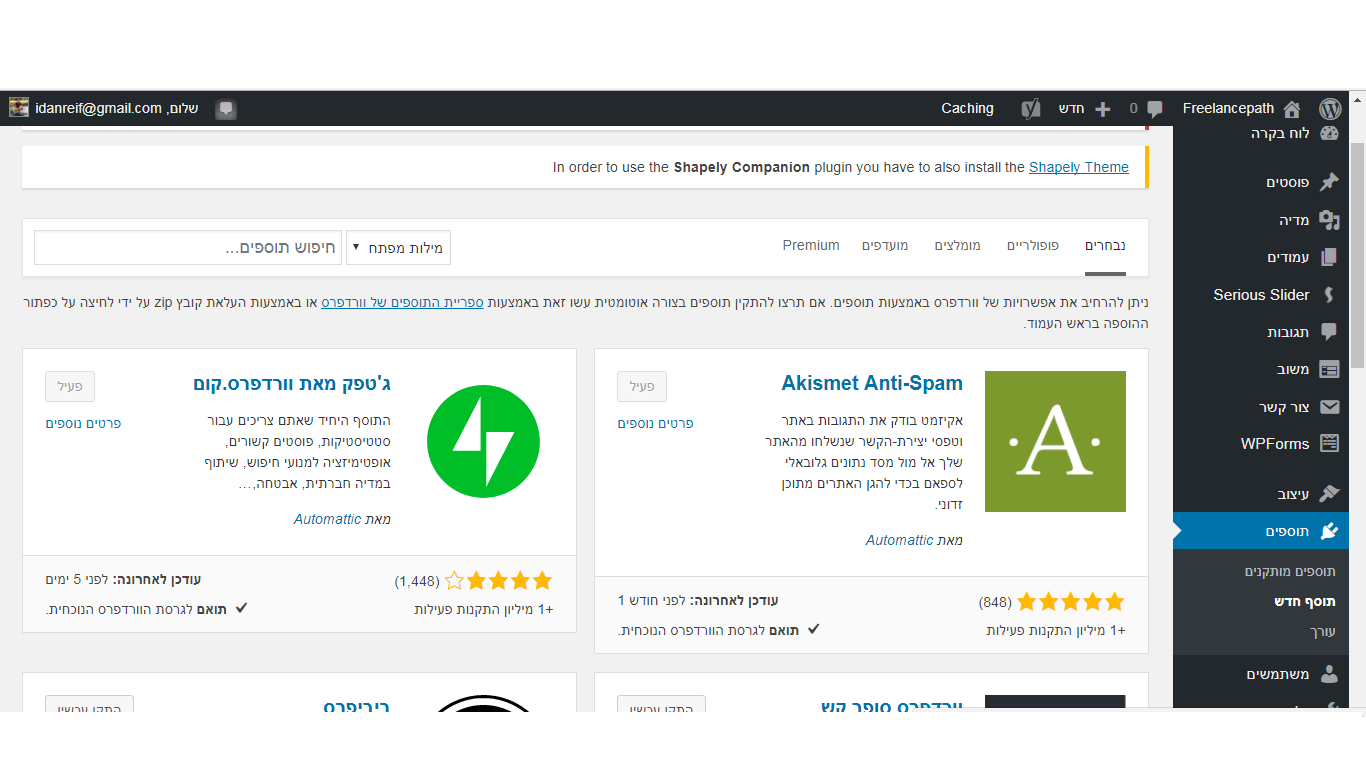The image size is (1366, 768).
Task: Click the media library icon
Action: click(1329, 220)
